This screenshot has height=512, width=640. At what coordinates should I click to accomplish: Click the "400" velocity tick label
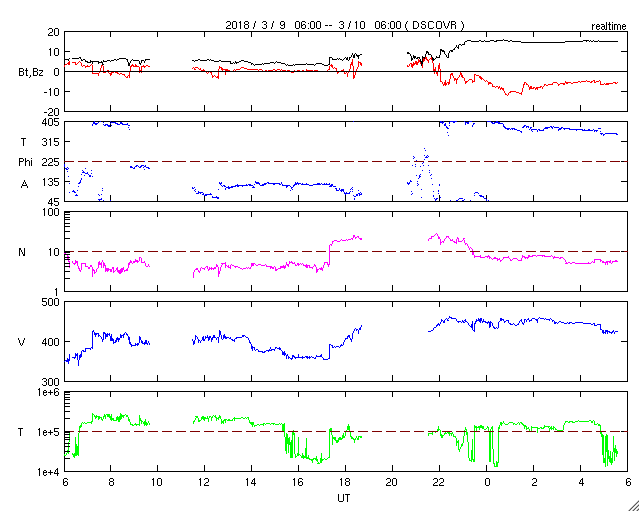pos(52,342)
